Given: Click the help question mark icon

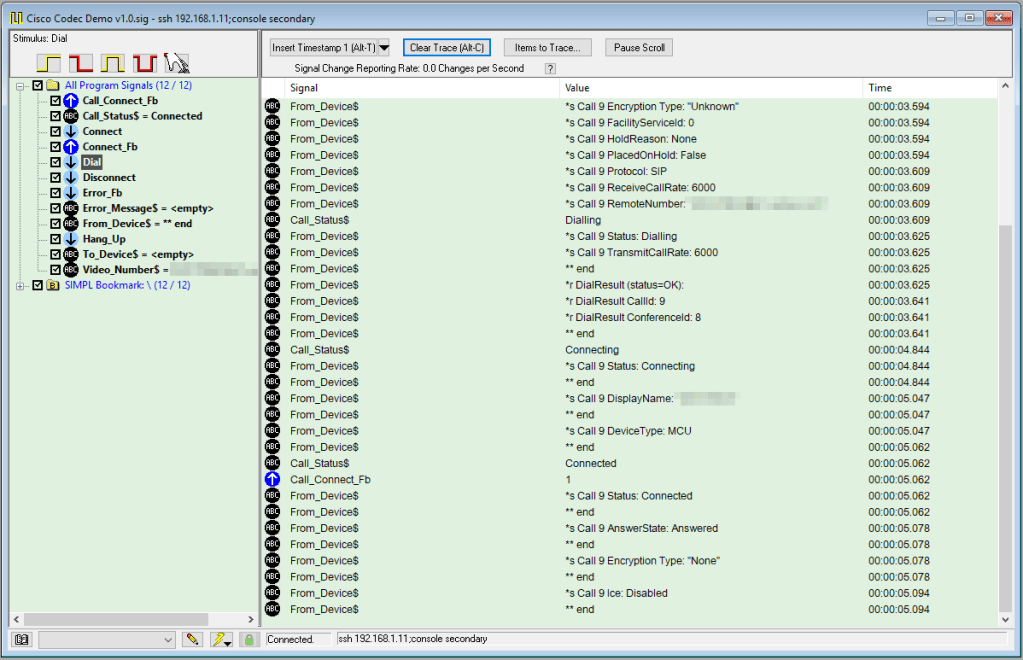Looking at the screenshot, I should click(549, 69).
